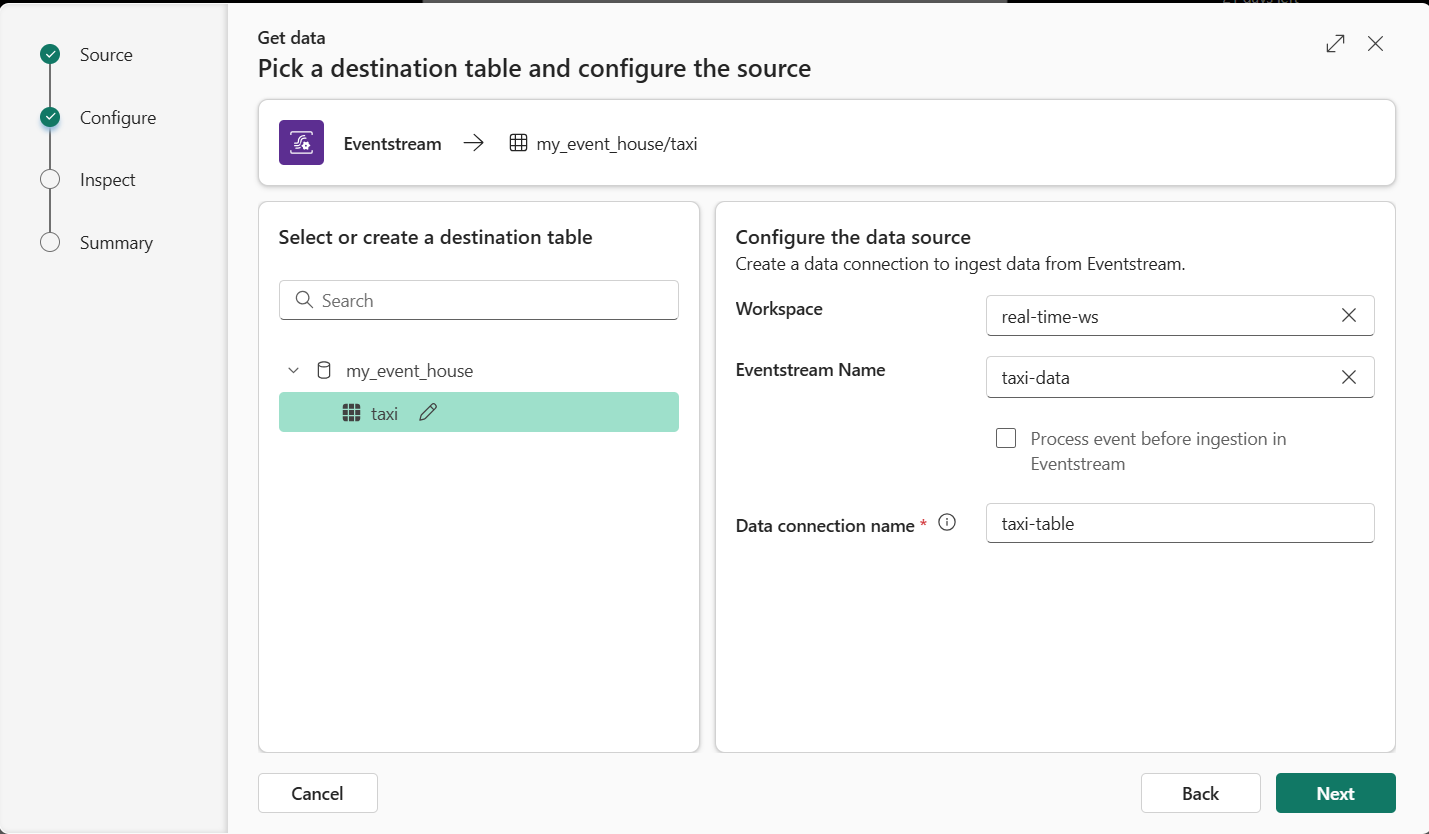Click info icon beside Data connection name
The image size is (1429, 834).
pos(947,522)
